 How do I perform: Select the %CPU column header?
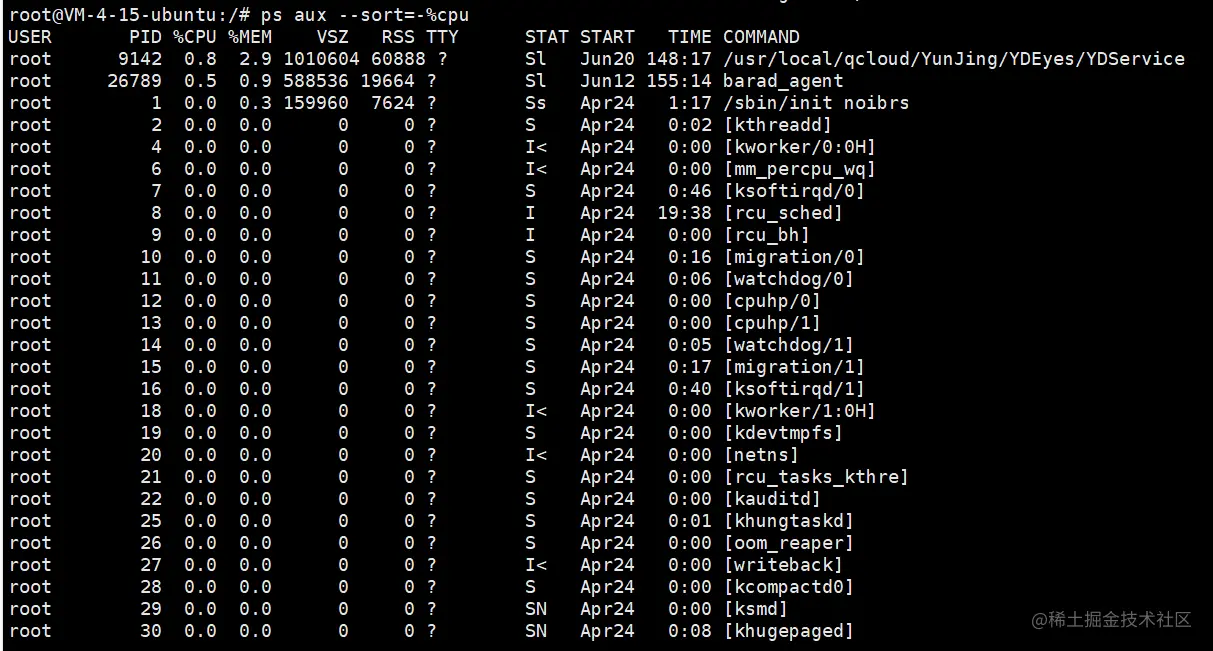click(x=194, y=37)
